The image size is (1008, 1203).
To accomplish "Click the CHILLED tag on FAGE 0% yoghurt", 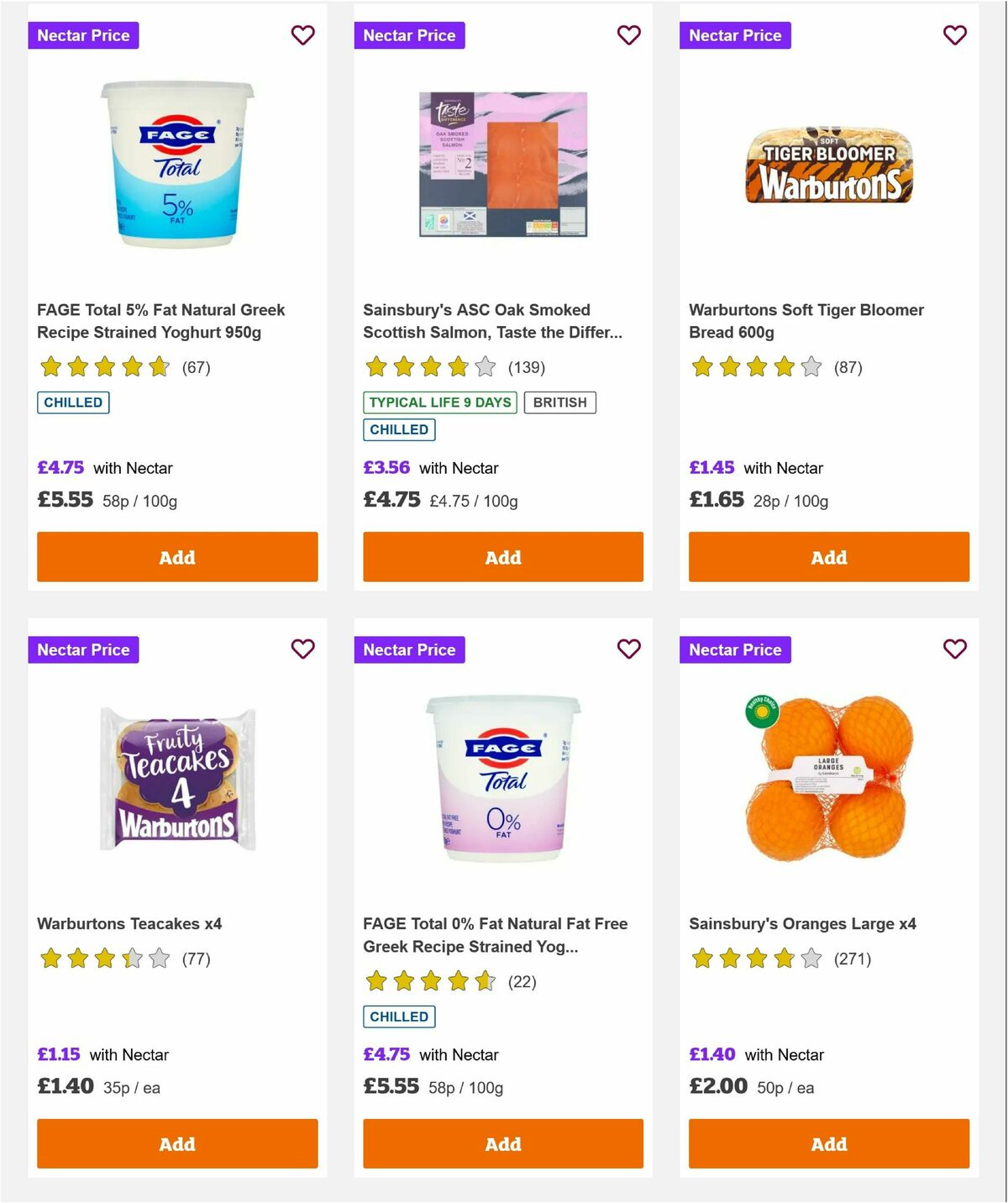I will tap(399, 1016).
